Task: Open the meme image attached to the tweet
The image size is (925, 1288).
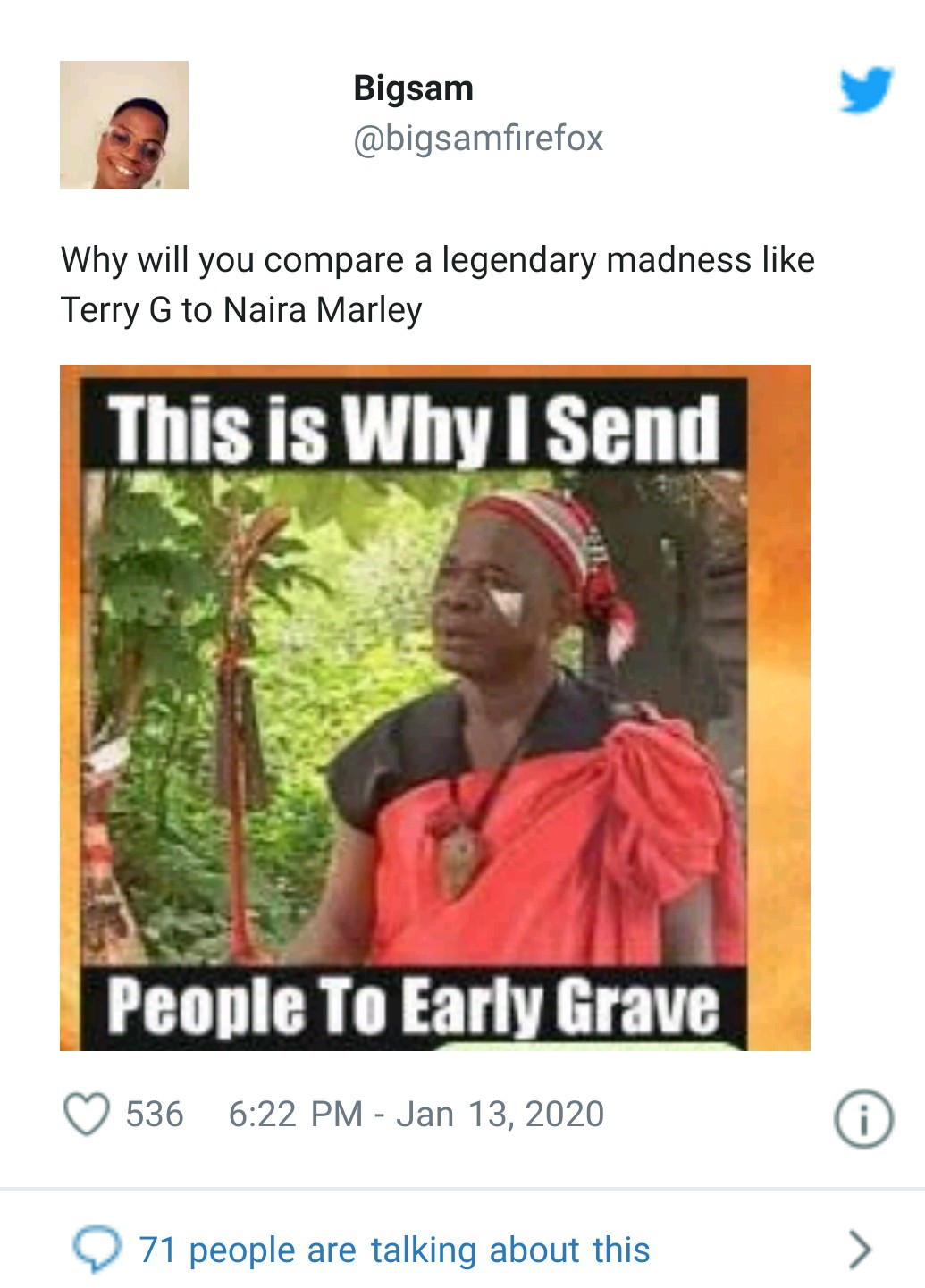Action: (x=435, y=707)
